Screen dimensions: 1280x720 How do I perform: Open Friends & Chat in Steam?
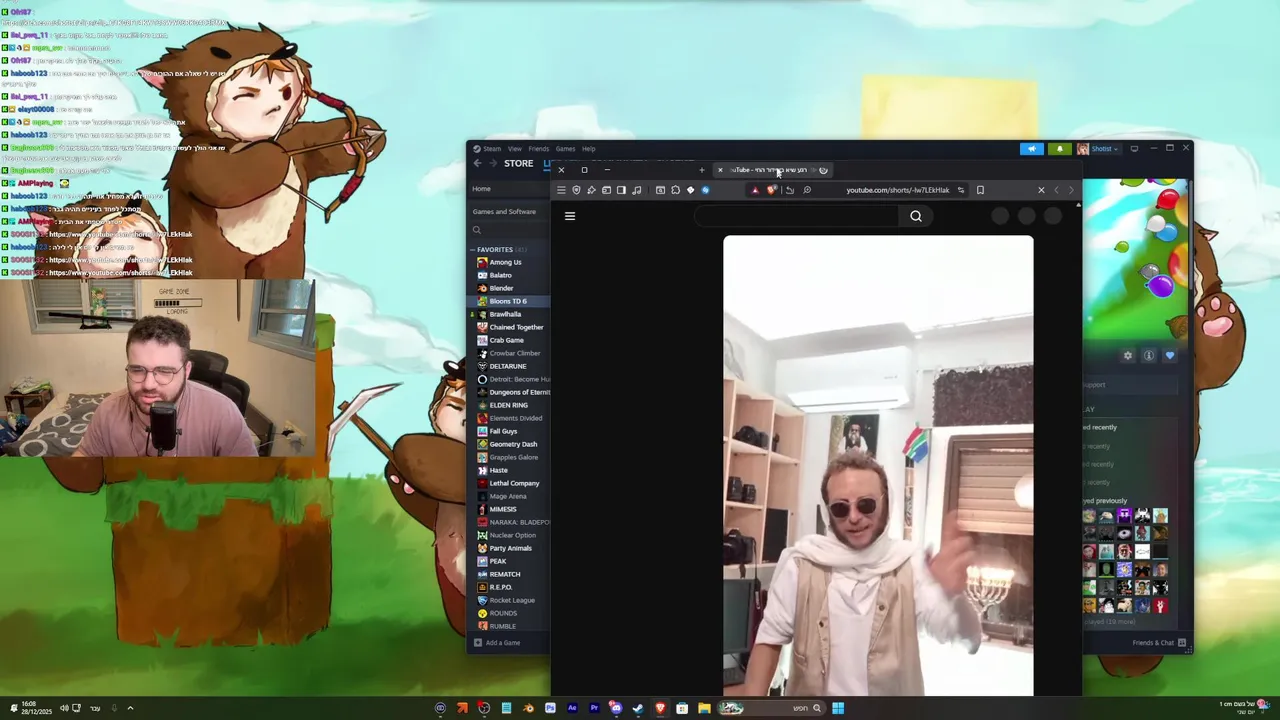point(1158,643)
